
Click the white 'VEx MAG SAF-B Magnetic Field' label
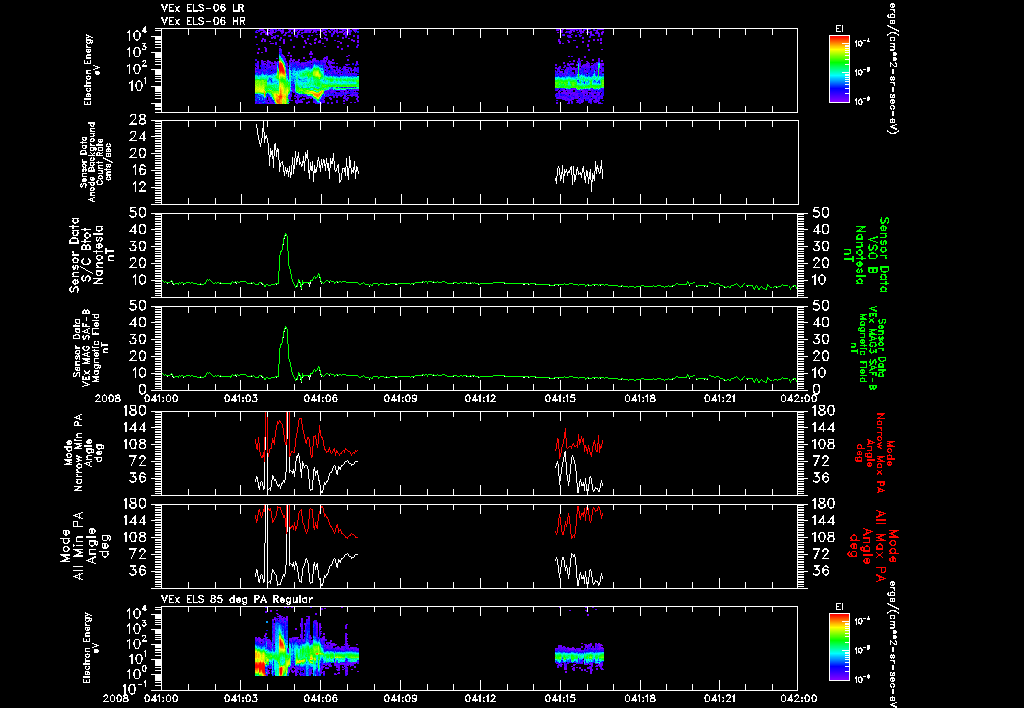point(91,348)
